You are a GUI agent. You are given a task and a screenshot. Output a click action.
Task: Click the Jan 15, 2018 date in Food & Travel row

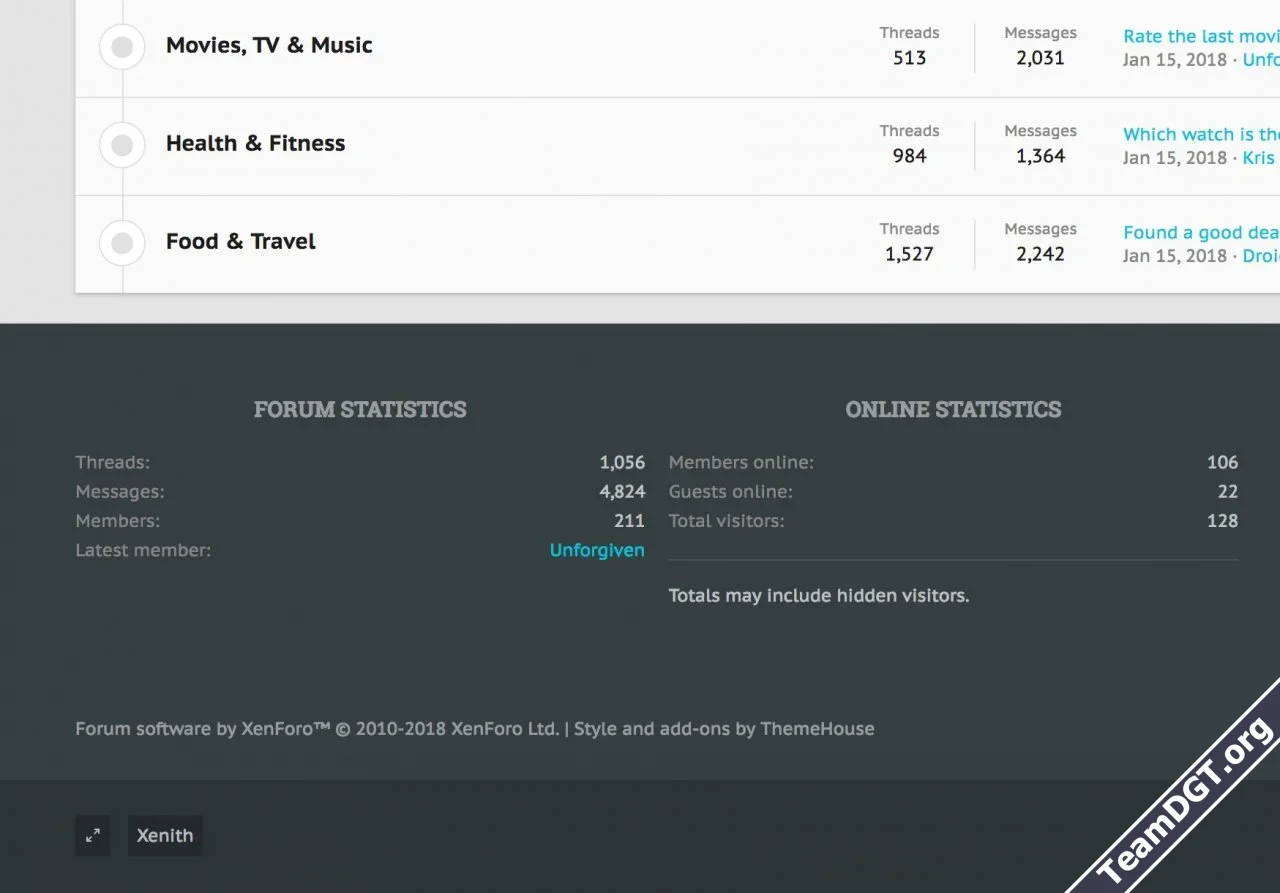[x=1174, y=256]
